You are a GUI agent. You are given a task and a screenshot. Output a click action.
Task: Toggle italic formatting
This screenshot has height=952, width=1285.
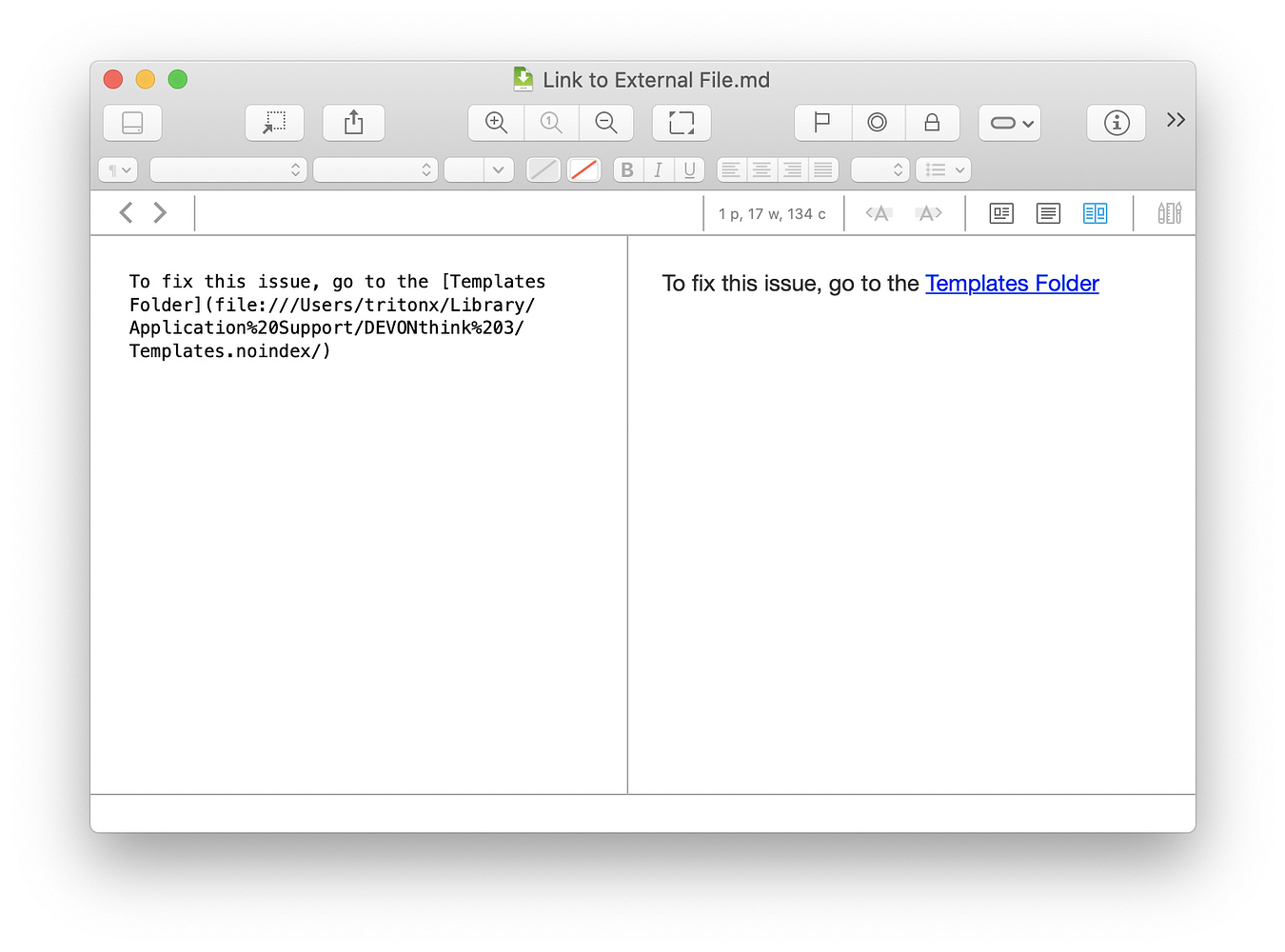point(658,169)
